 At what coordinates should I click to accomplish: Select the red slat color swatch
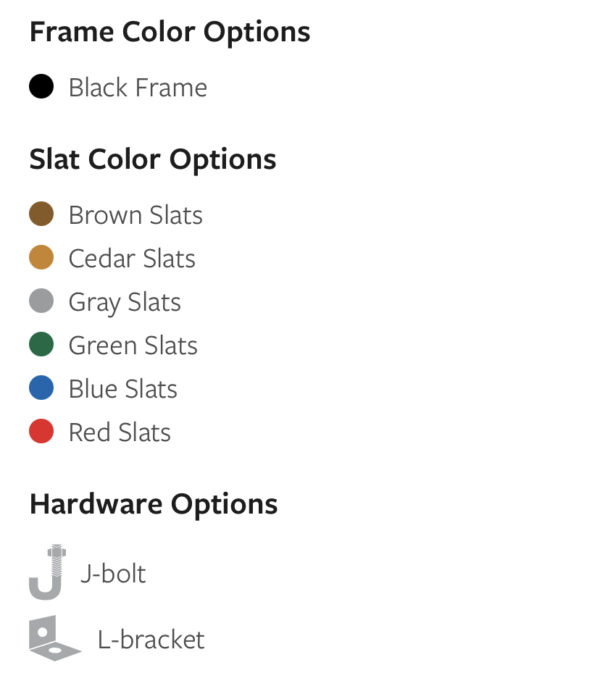coord(41,432)
